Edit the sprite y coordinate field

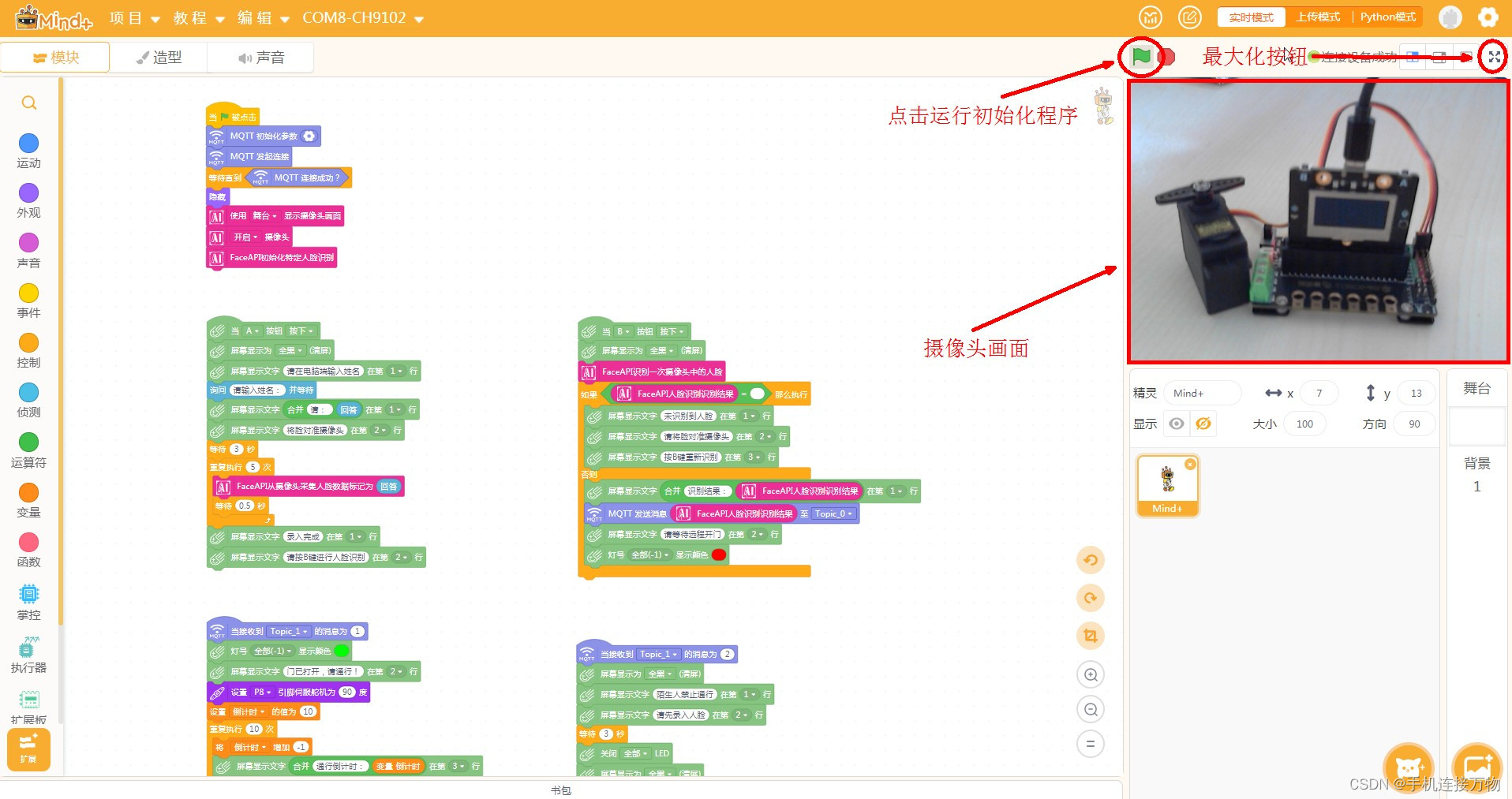(1416, 393)
